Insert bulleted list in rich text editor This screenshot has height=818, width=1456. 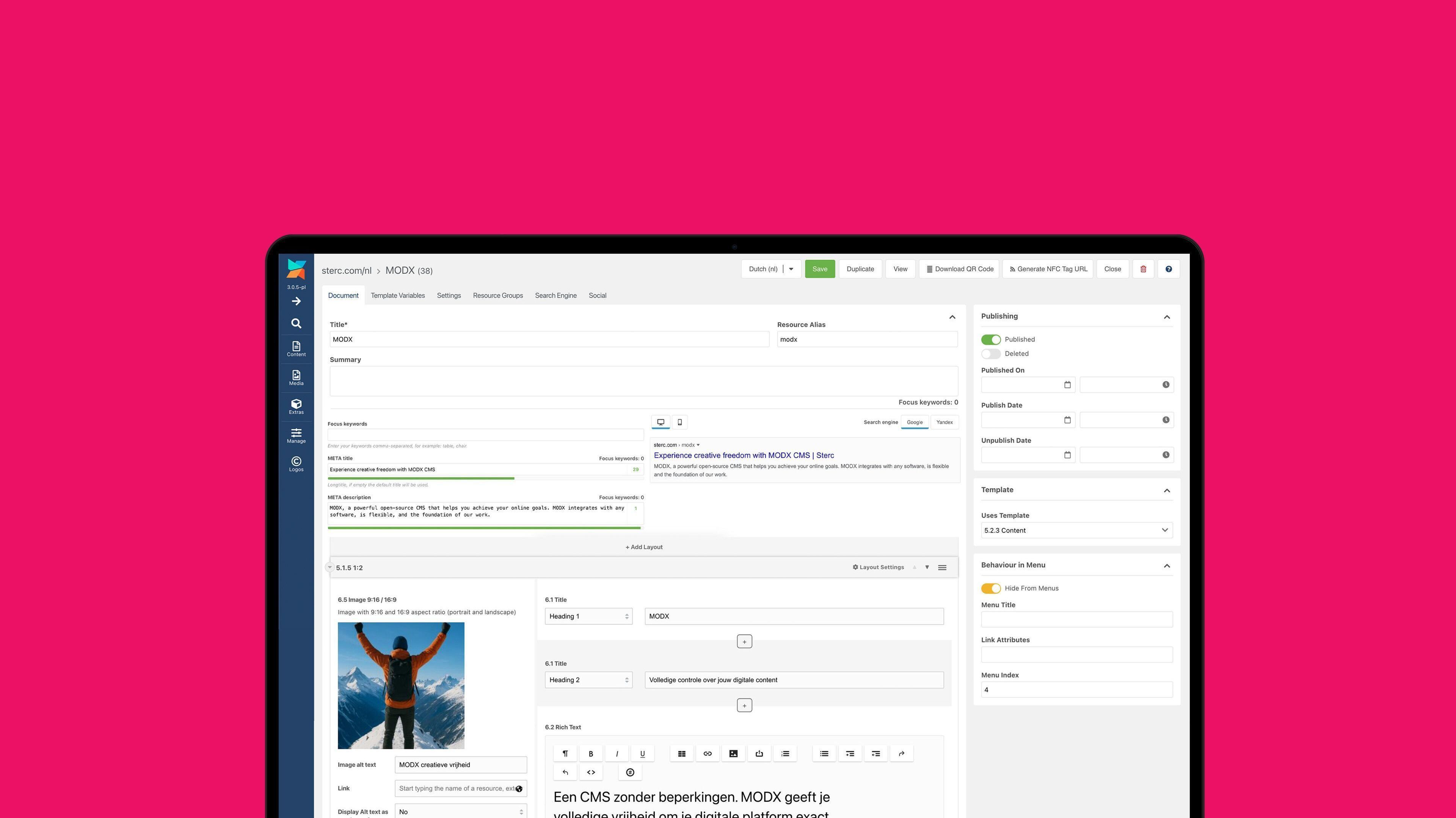(824, 754)
